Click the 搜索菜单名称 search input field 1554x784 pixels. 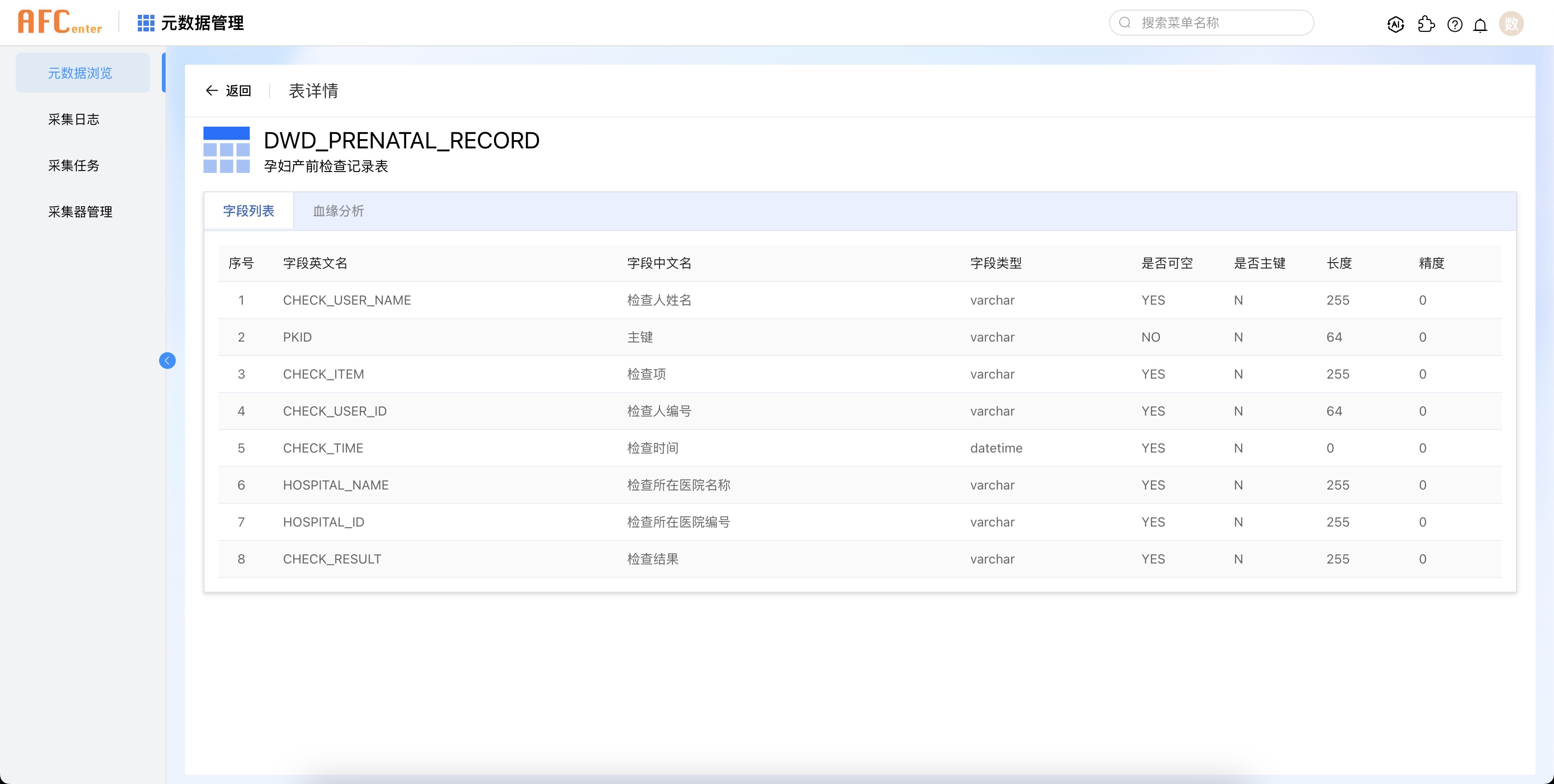pos(1213,22)
